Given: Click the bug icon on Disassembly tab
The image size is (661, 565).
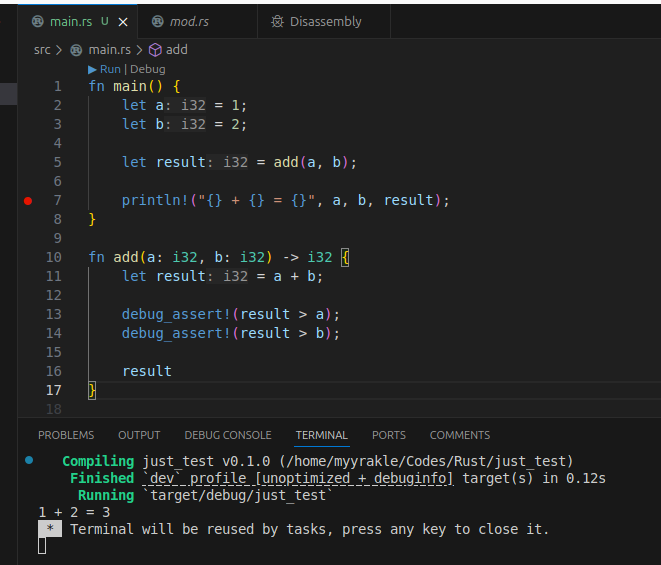Looking at the screenshot, I should click(277, 21).
